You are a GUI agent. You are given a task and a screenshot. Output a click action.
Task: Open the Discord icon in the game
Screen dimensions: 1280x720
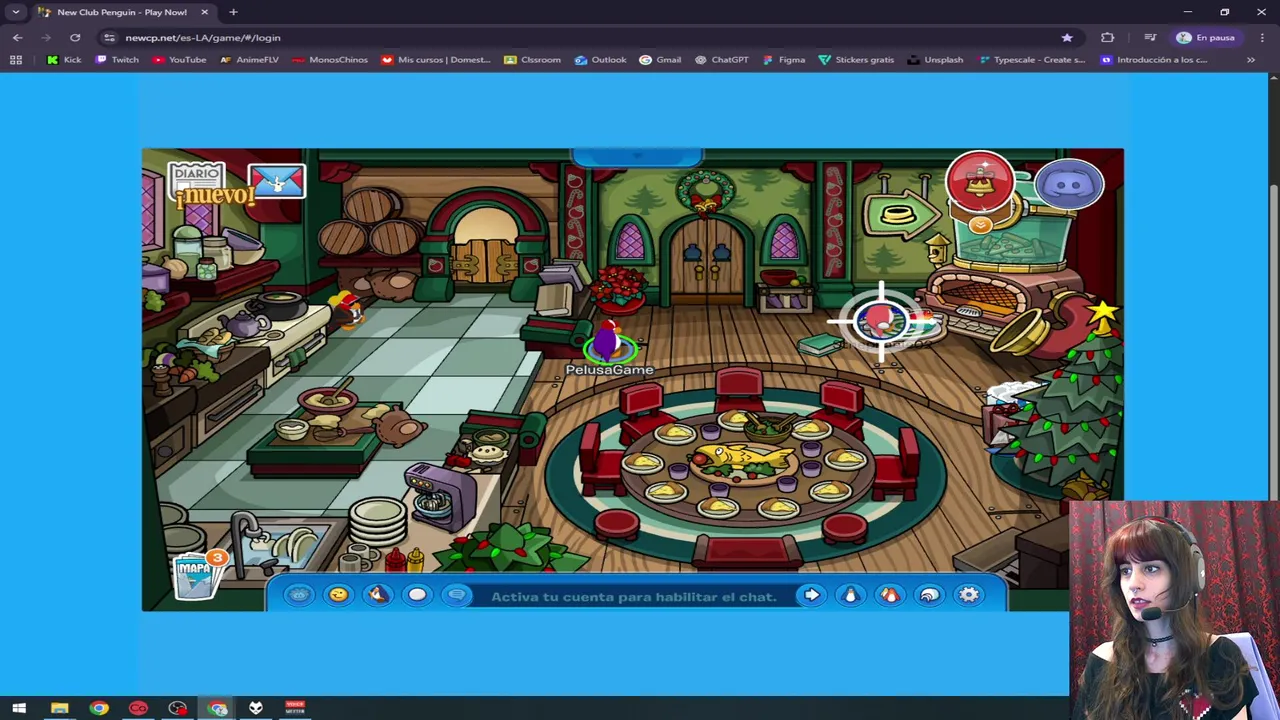(x=1069, y=185)
